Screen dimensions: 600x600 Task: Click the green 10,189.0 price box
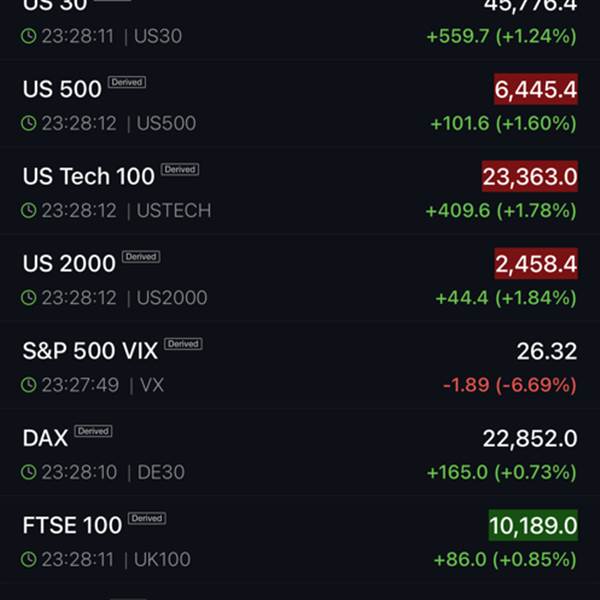532,525
